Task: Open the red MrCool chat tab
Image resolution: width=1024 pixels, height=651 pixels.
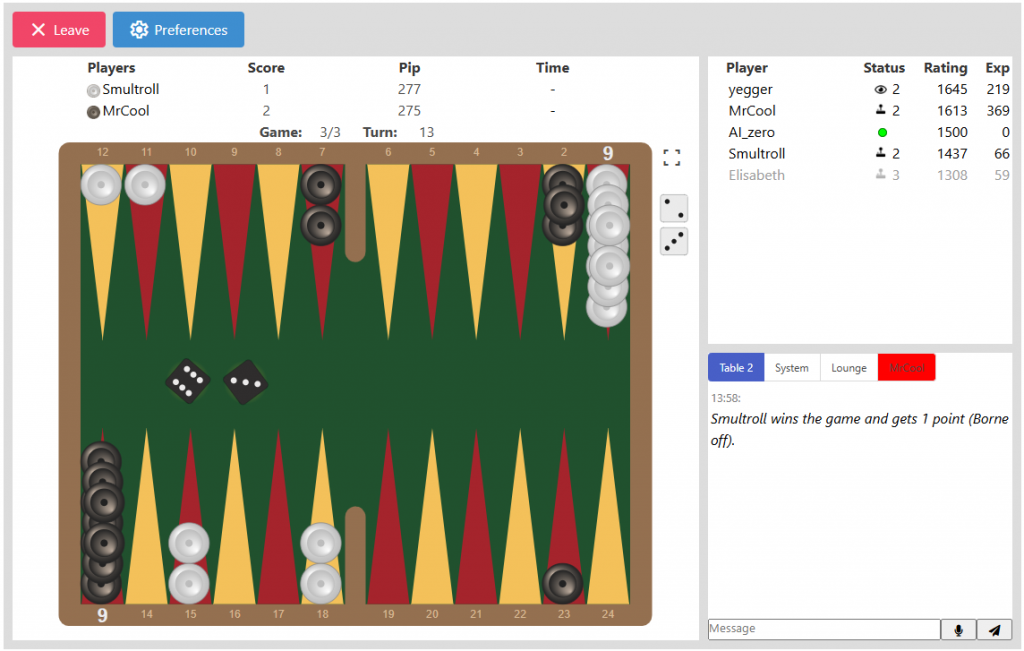Action: point(907,367)
